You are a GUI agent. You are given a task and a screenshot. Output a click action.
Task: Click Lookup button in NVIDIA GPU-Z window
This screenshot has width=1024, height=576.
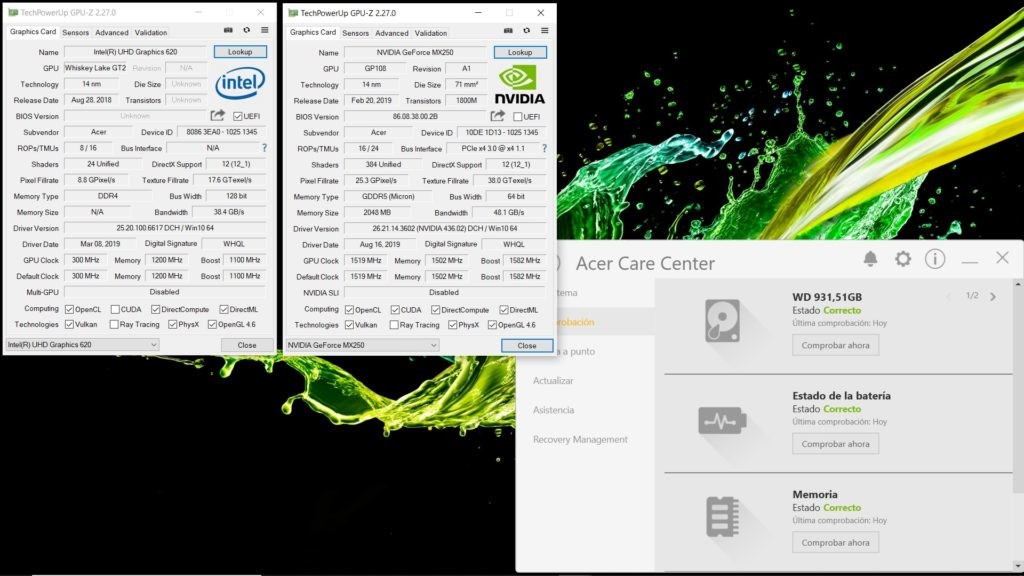click(520, 52)
